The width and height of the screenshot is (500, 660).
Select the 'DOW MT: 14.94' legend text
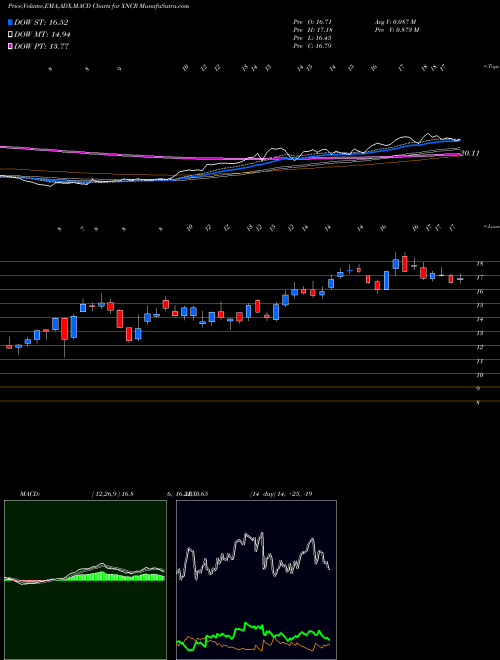42,35
